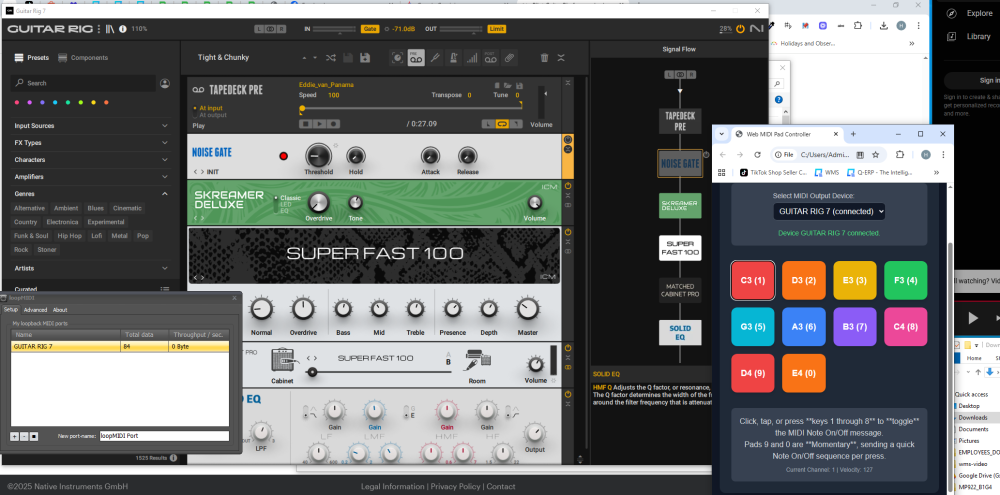Enable Tapedeck loop button
This screenshot has height=495, width=1000.
[x=503, y=124]
